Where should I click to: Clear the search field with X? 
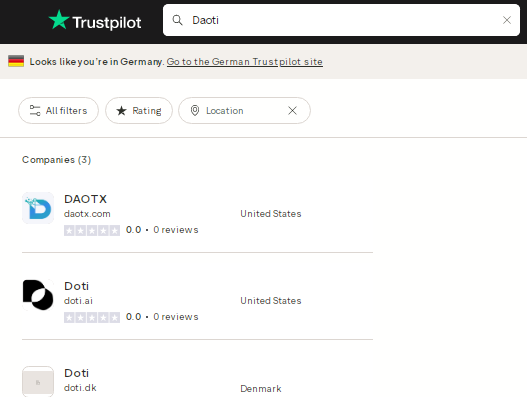507,20
